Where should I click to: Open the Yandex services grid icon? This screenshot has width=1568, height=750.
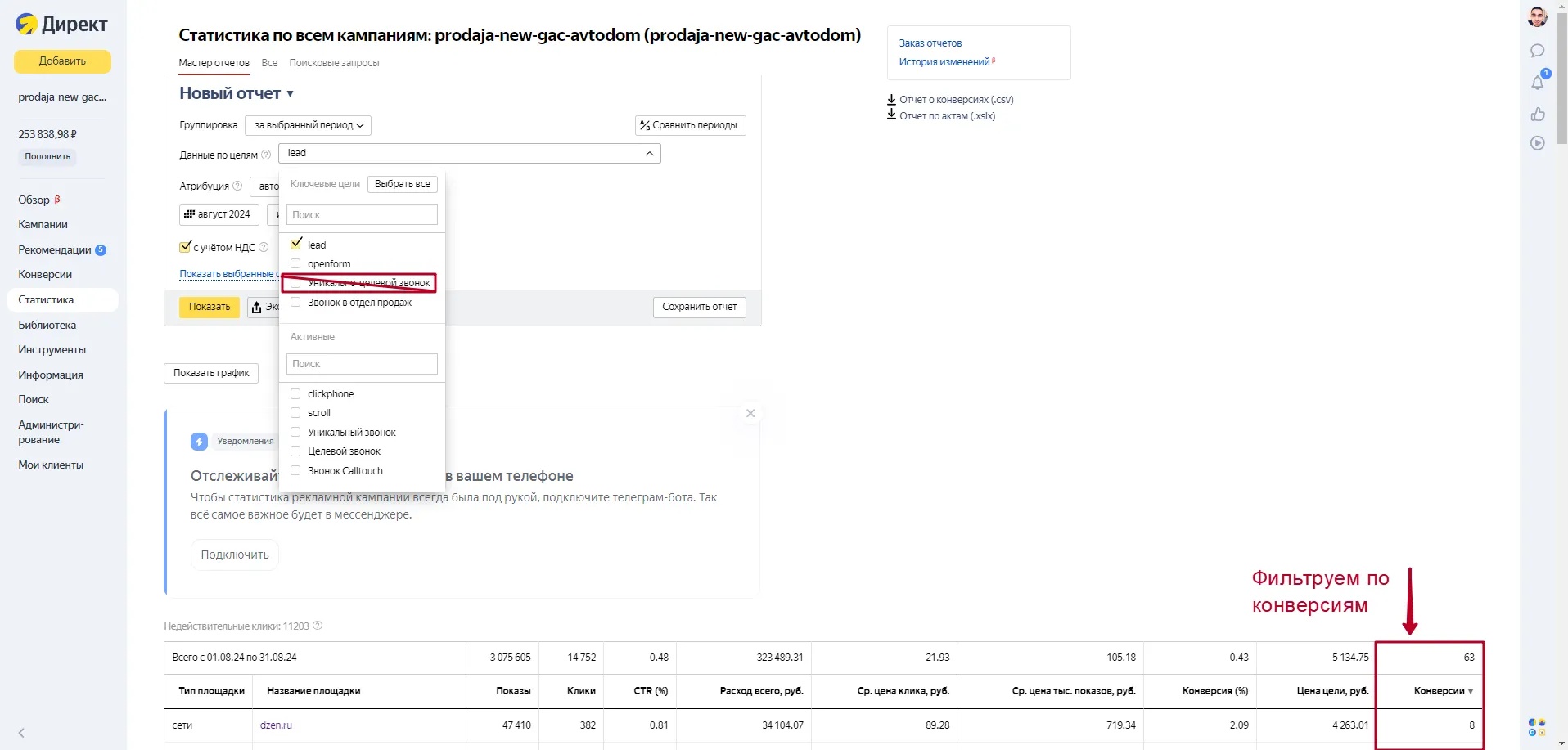point(1537,727)
